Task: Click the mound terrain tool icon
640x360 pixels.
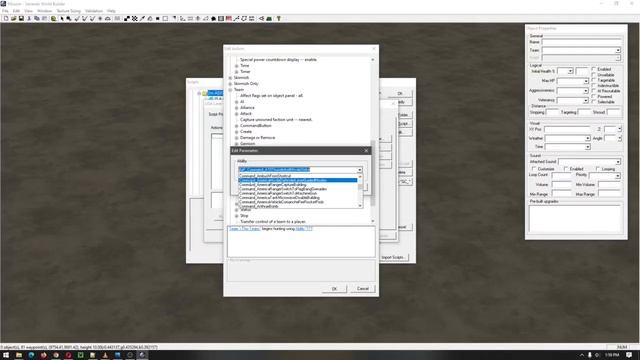Action: (108, 18)
